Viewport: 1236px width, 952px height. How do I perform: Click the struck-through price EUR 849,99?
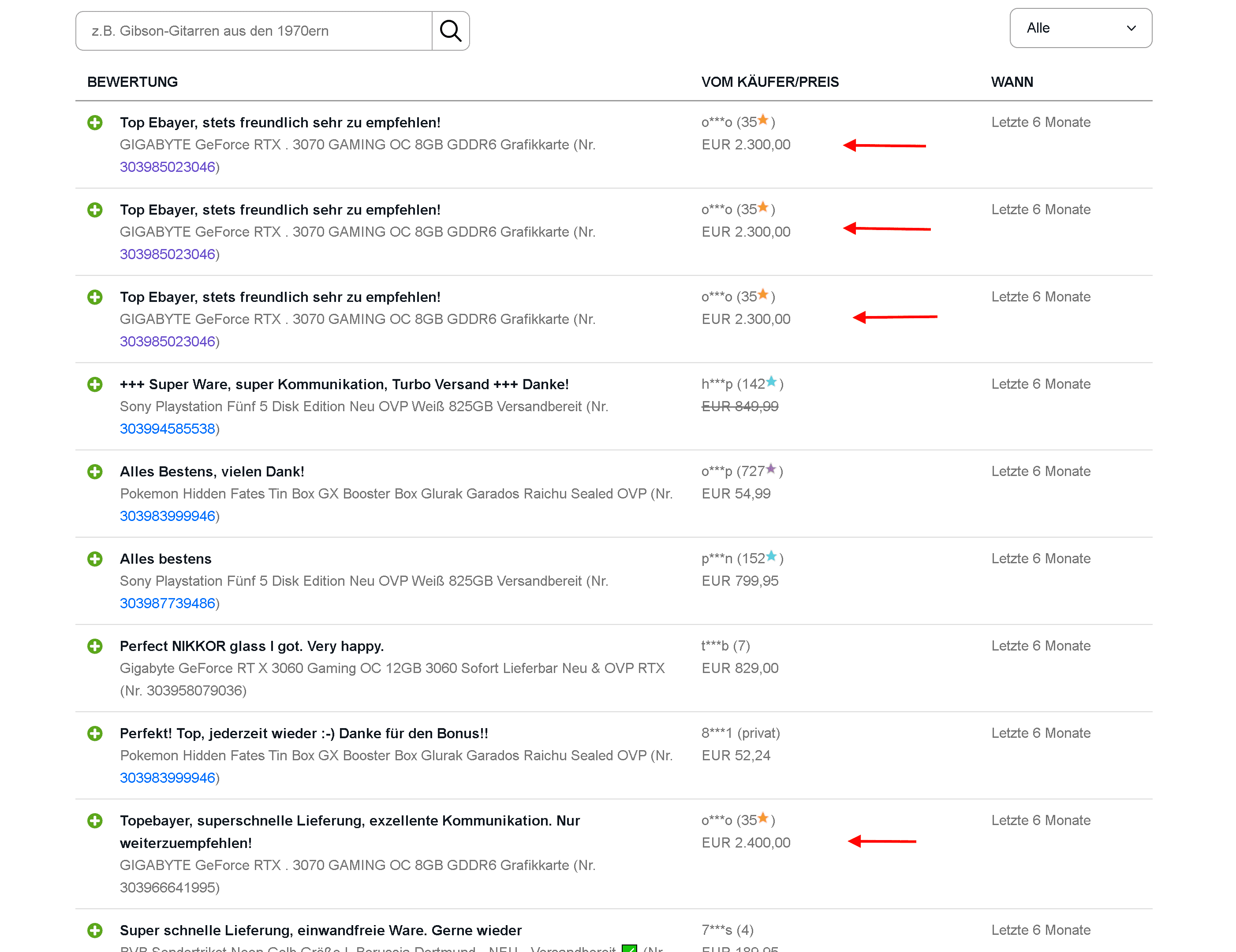[x=740, y=407]
